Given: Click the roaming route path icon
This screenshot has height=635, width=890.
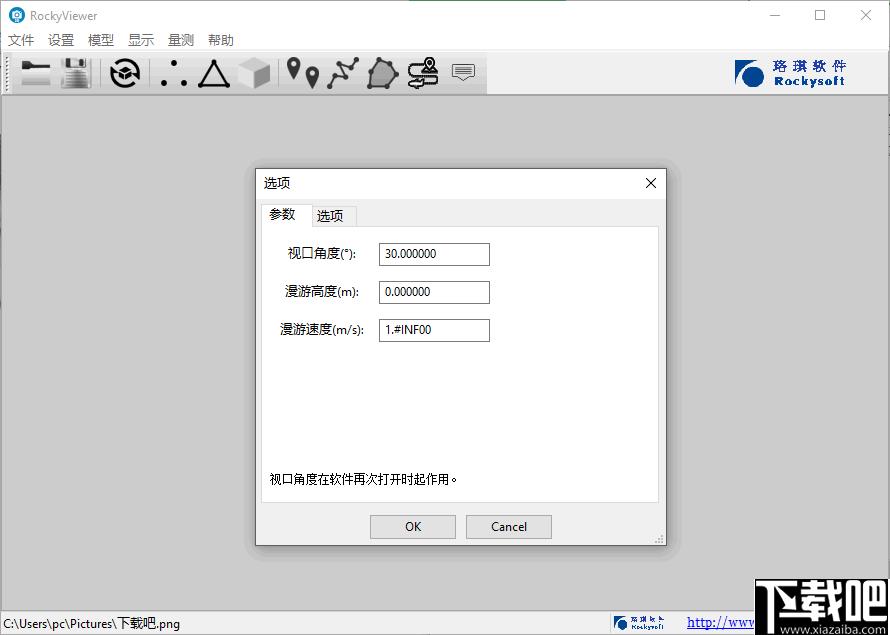Looking at the screenshot, I should click(x=423, y=73).
